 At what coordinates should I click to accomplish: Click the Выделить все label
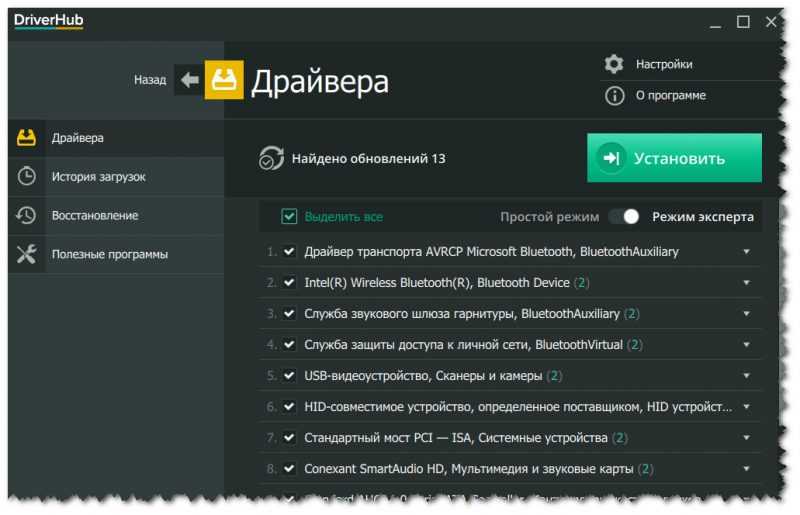pos(343,217)
